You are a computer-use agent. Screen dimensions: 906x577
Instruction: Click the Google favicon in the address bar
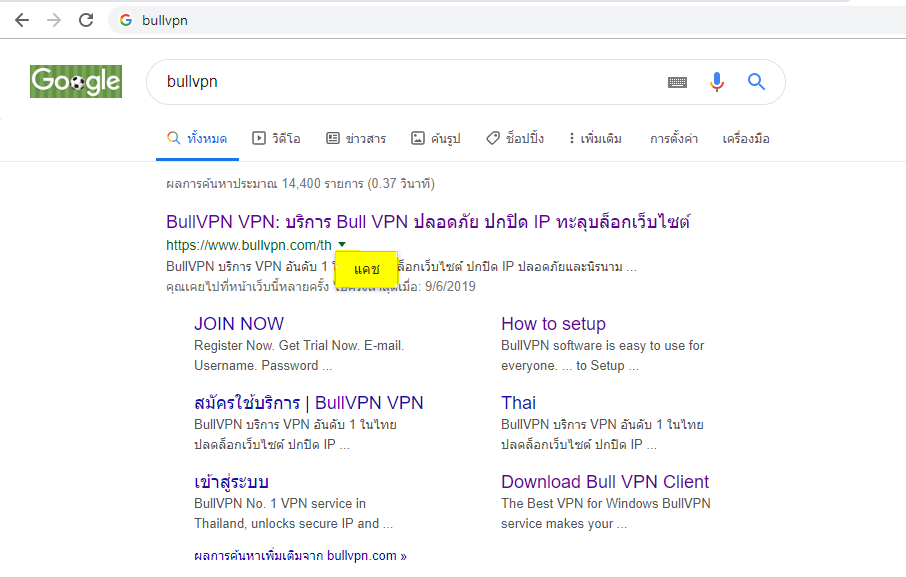point(125,20)
